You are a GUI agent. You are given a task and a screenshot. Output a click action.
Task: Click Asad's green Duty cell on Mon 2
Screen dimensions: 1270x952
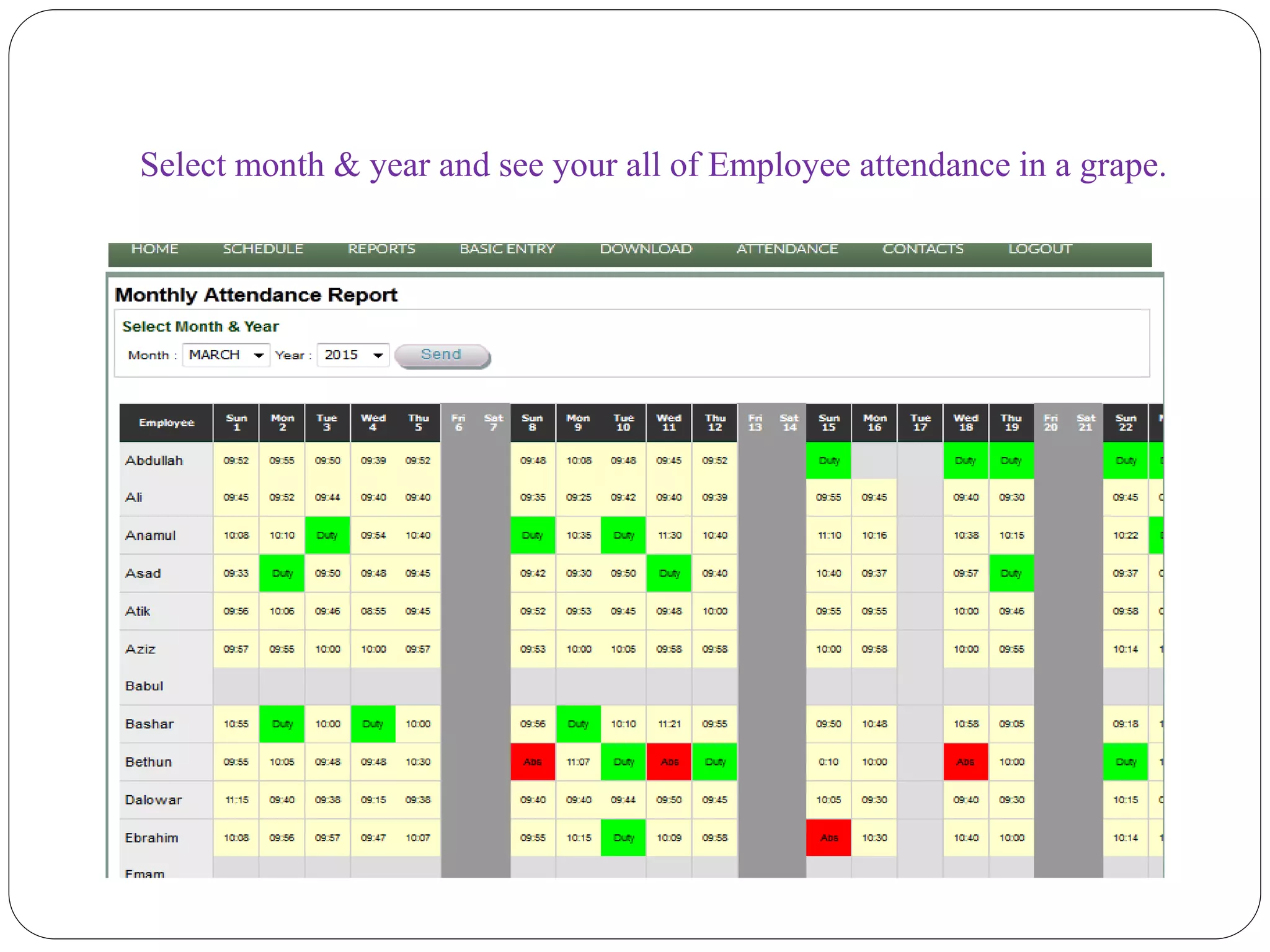click(282, 573)
